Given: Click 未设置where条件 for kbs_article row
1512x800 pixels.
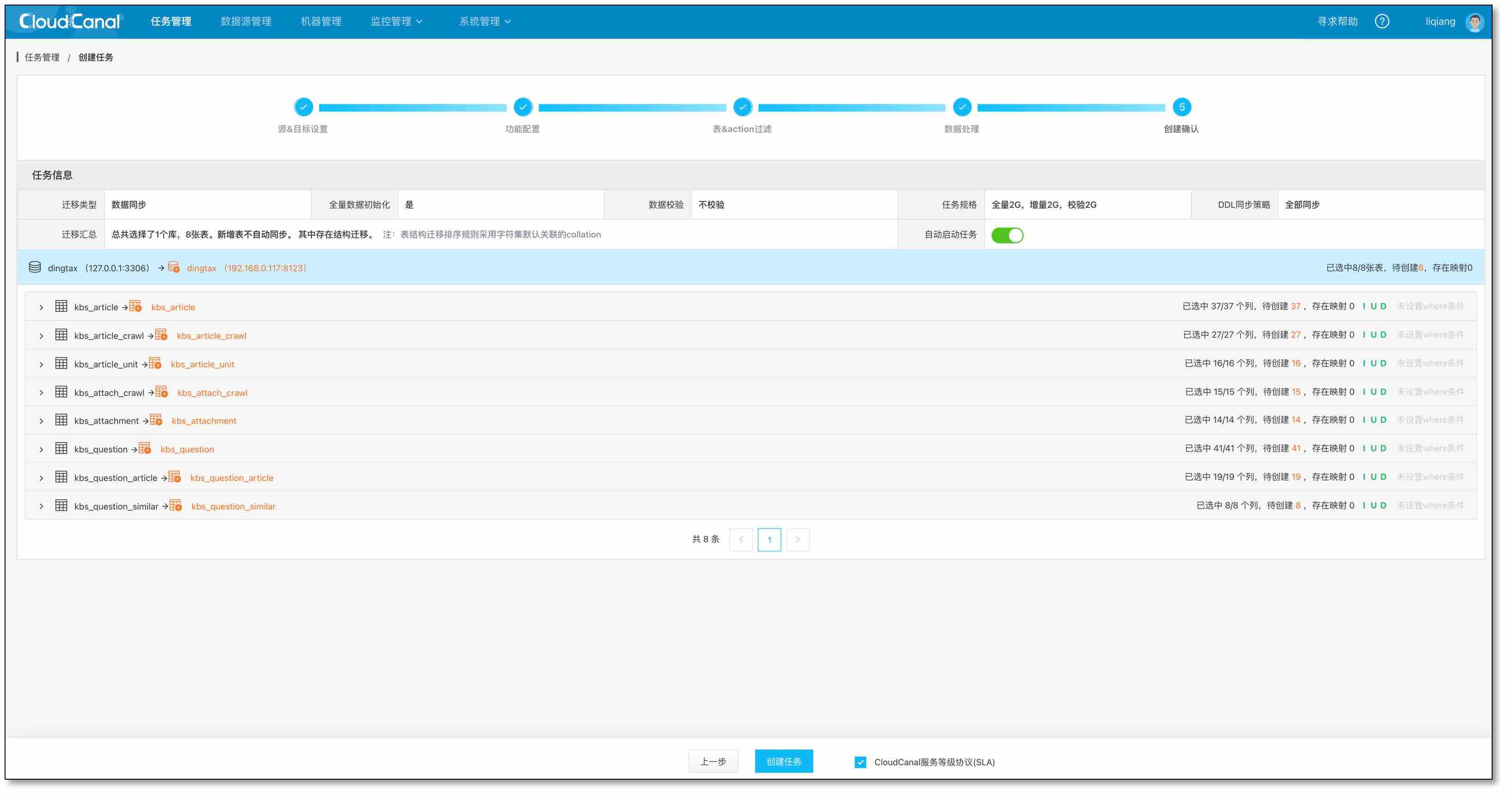Looking at the screenshot, I should click(1430, 307).
